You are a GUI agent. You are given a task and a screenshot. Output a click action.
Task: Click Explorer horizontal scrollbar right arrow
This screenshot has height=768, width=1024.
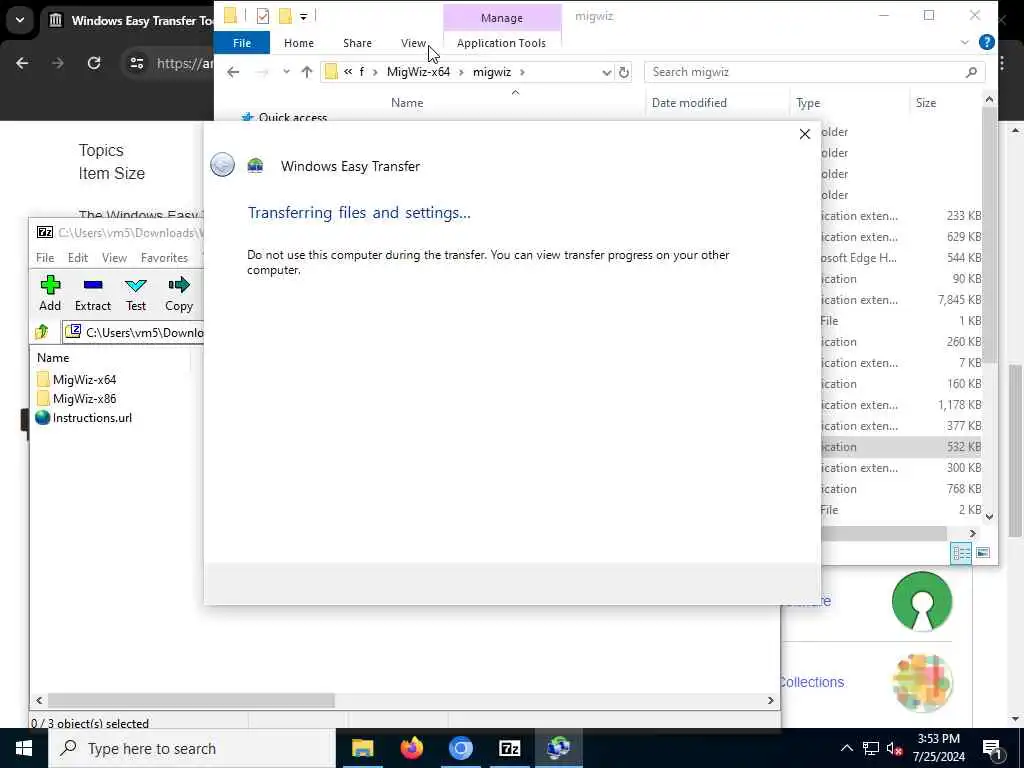click(x=972, y=534)
